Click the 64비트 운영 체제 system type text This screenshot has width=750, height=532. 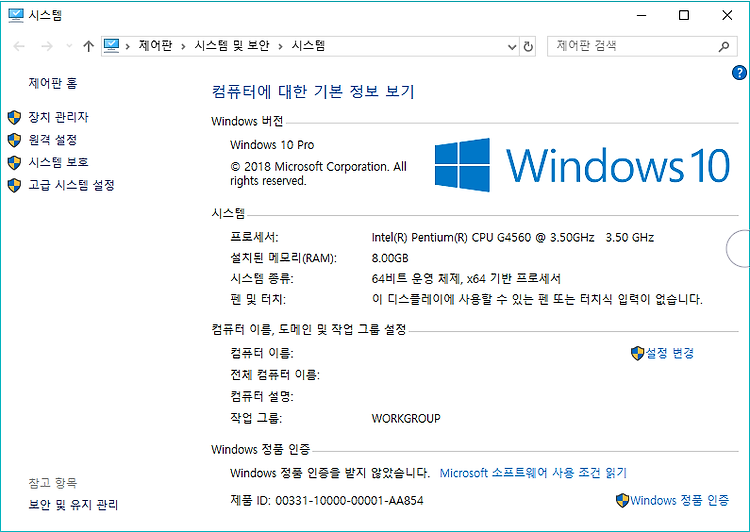coord(466,278)
